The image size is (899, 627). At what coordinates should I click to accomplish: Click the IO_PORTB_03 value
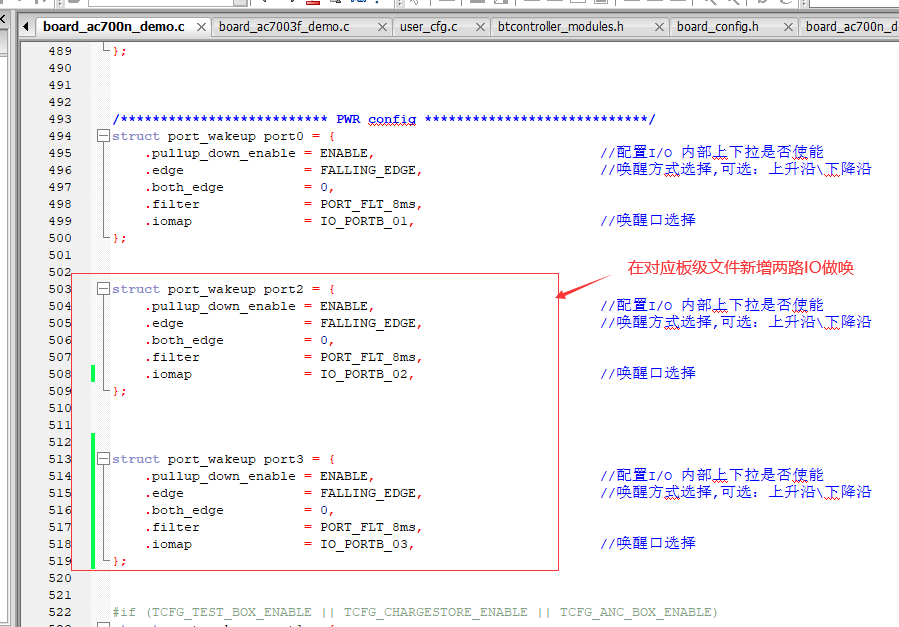363,544
